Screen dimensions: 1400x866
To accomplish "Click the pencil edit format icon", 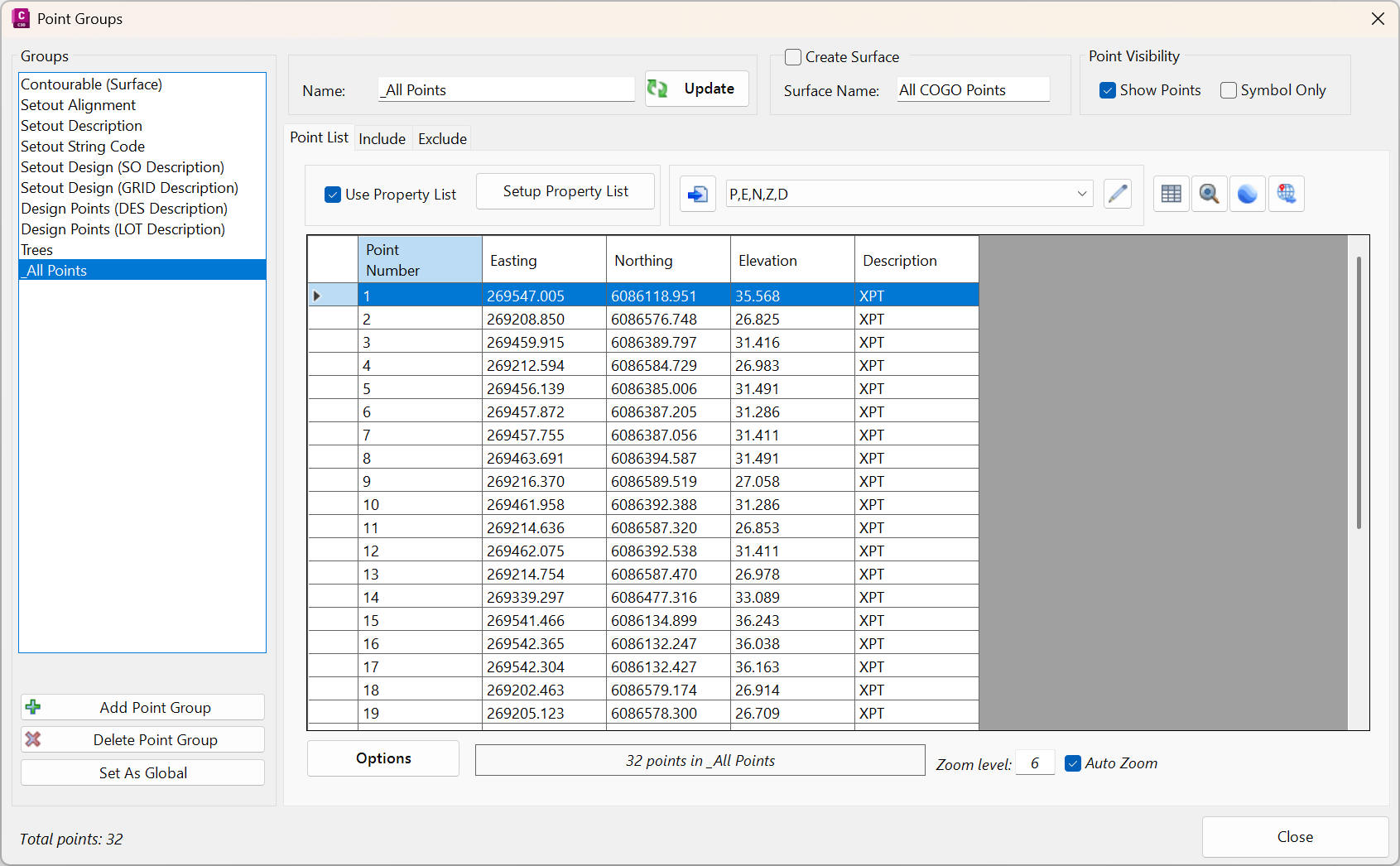I will point(1117,195).
